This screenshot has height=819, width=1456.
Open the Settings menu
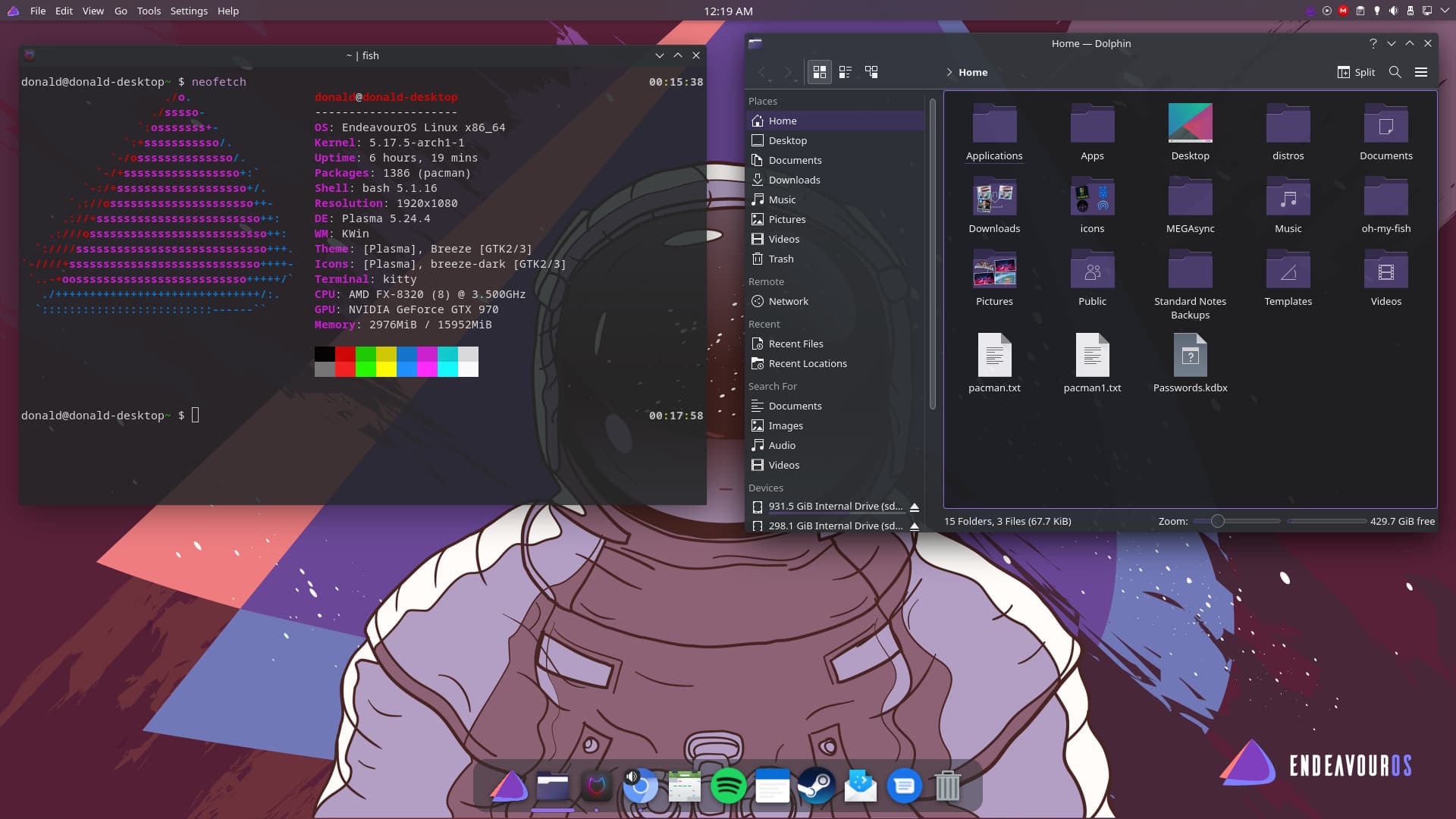(189, 11)
